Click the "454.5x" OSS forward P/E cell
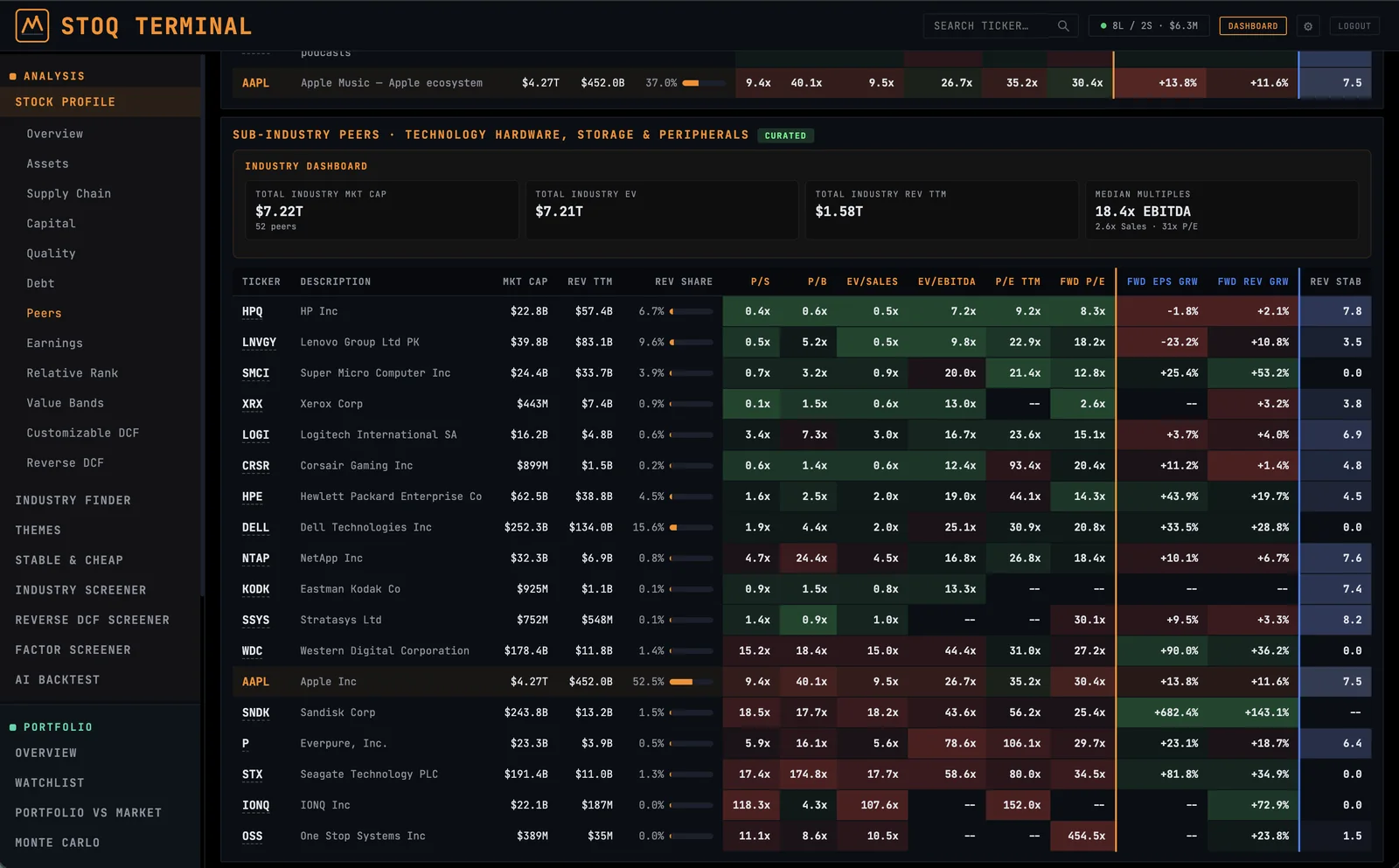Image resolution: width=1399 pixels, height=868 pixels. pos(1082,837)
